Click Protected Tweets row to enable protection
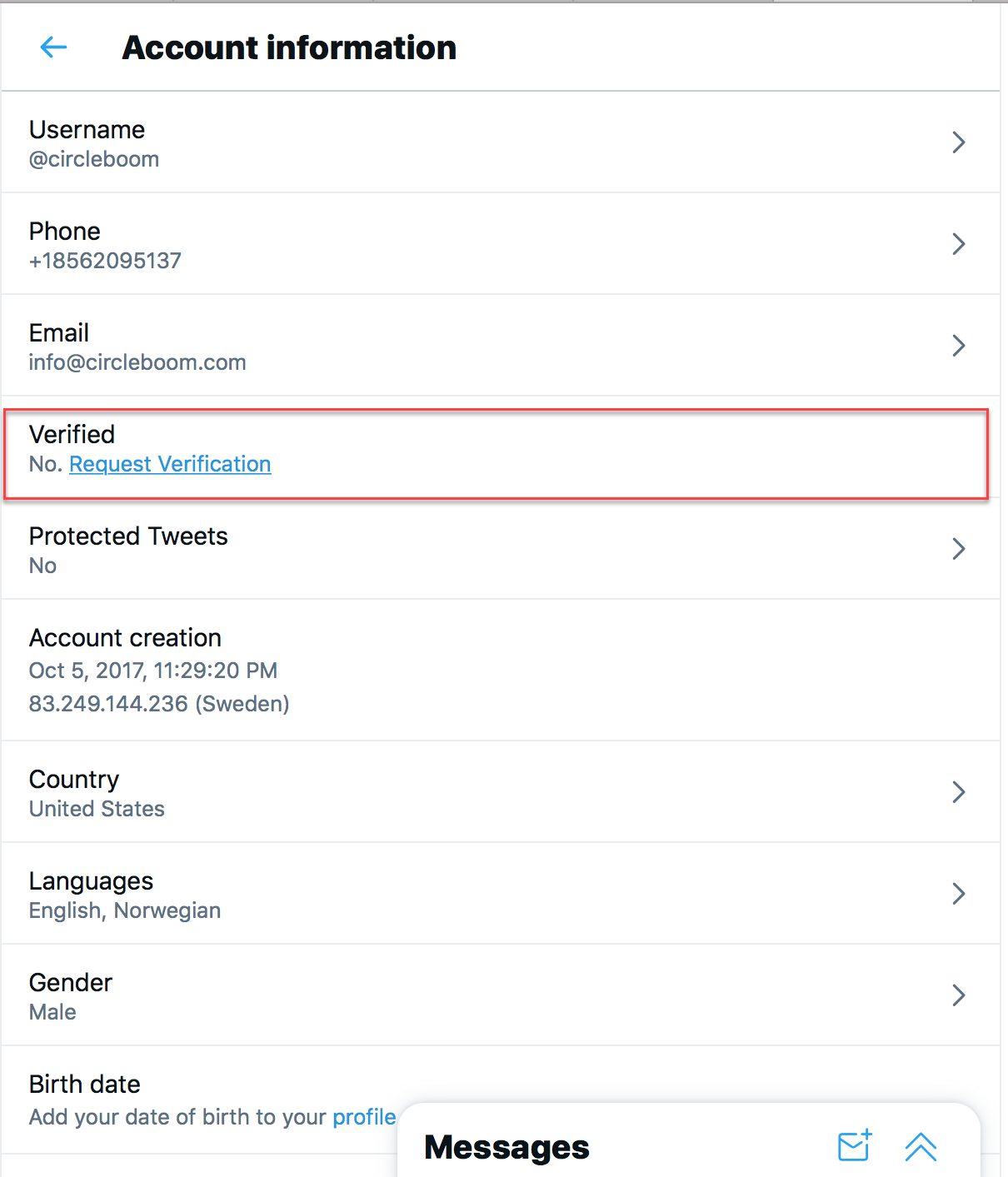 [500, 549]
